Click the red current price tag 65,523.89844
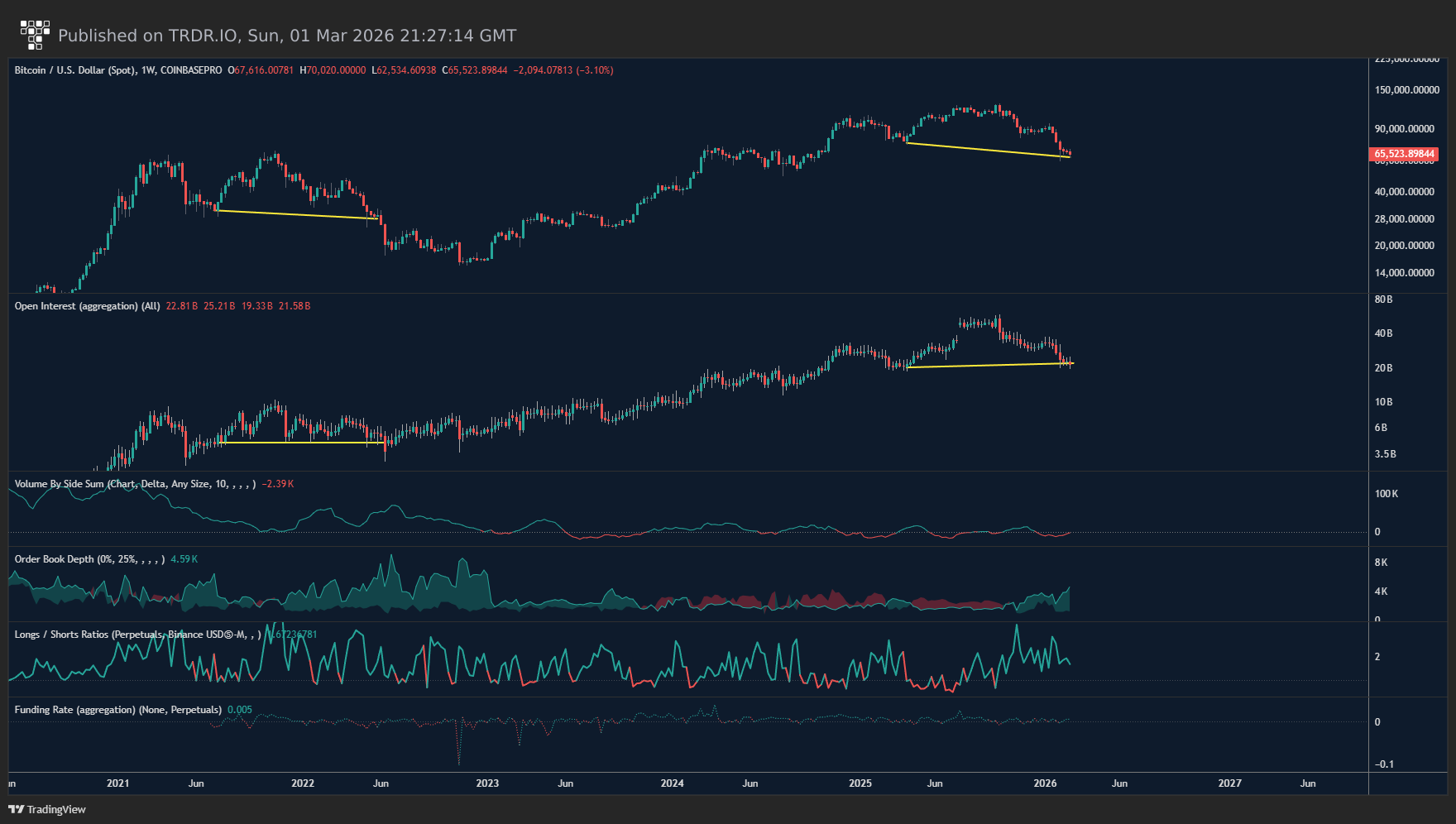The image size is (1456, 824). [x=1404, y=154]
